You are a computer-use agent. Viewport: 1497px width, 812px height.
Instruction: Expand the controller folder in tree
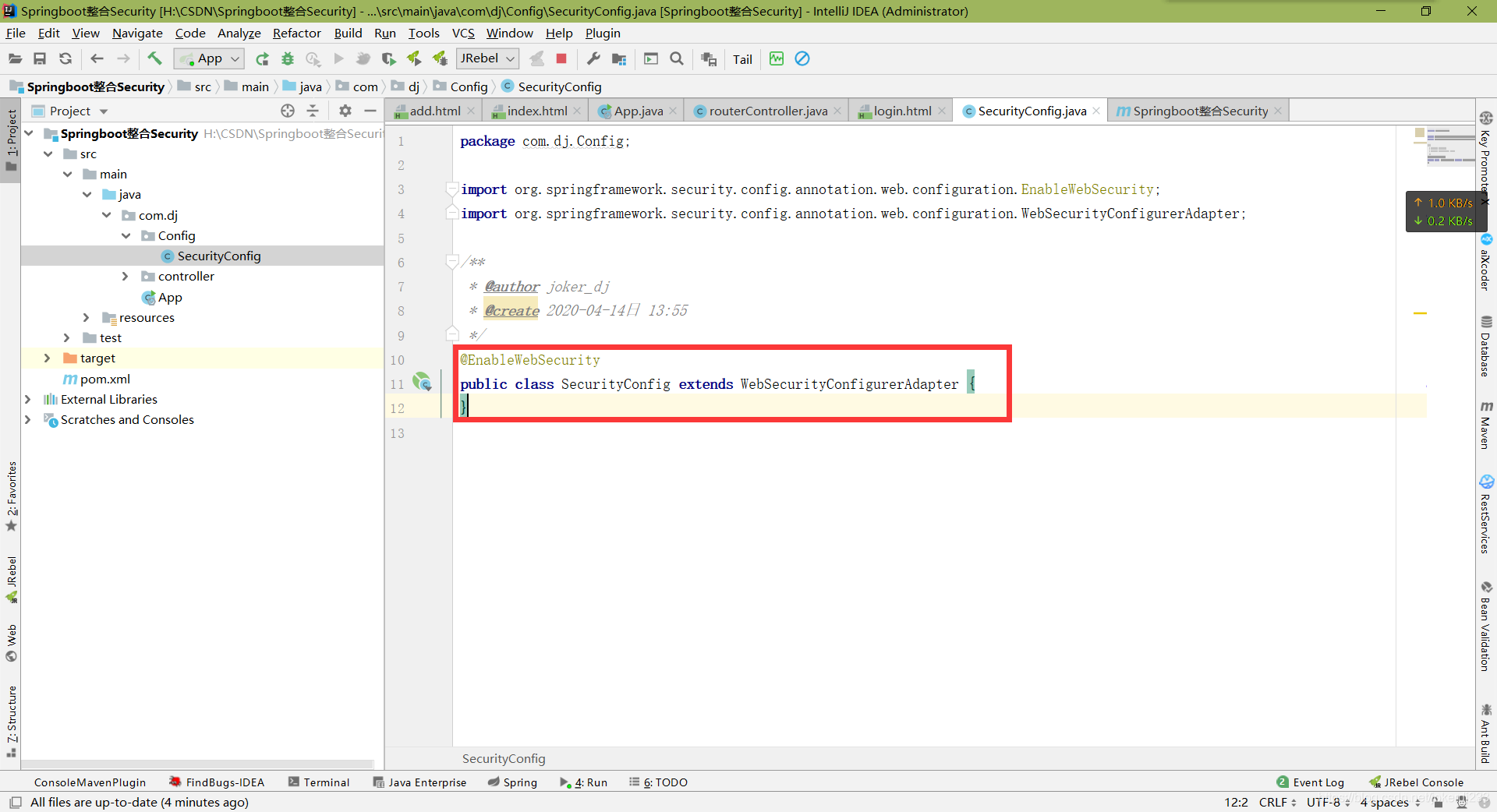click(125, 276)
